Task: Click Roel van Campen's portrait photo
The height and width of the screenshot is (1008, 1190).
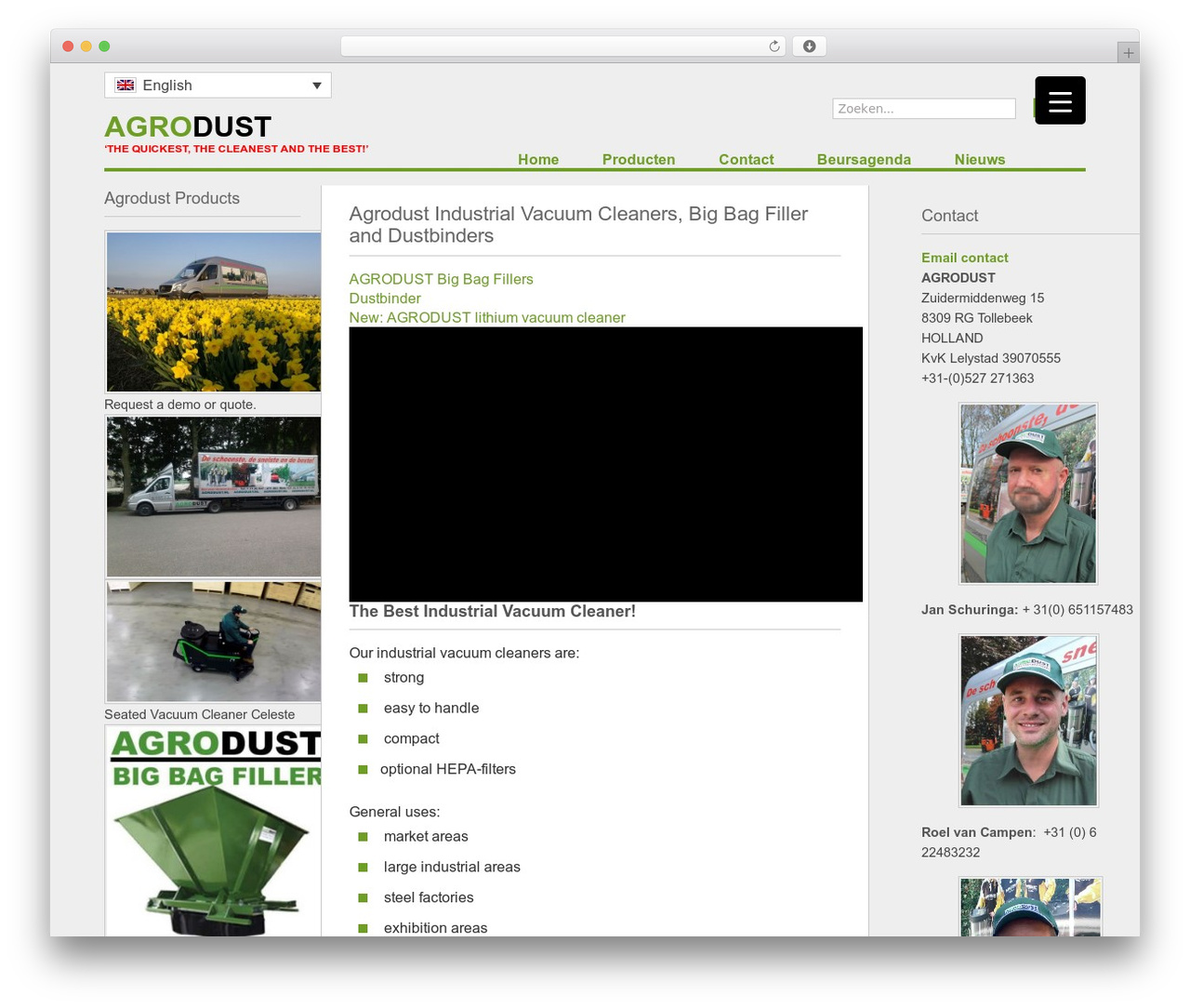Action: coord(1028,721)
